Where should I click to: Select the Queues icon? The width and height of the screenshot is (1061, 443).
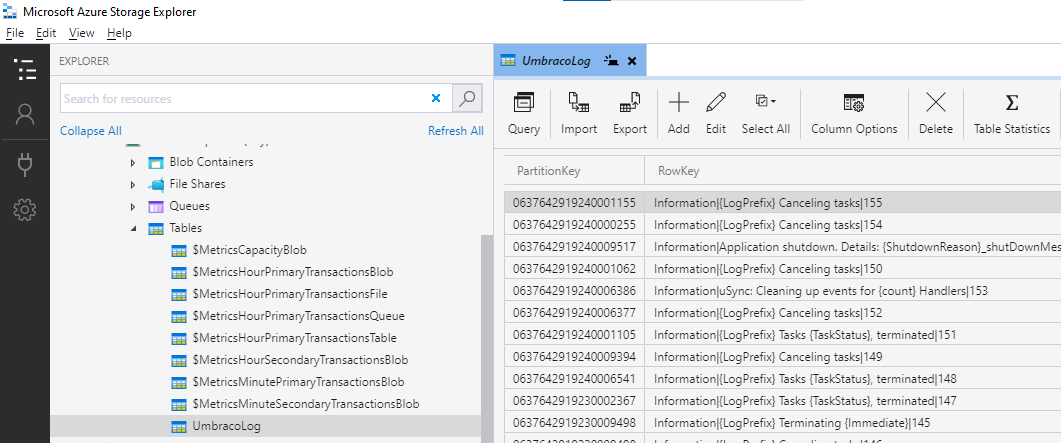(x=156, y=206)
